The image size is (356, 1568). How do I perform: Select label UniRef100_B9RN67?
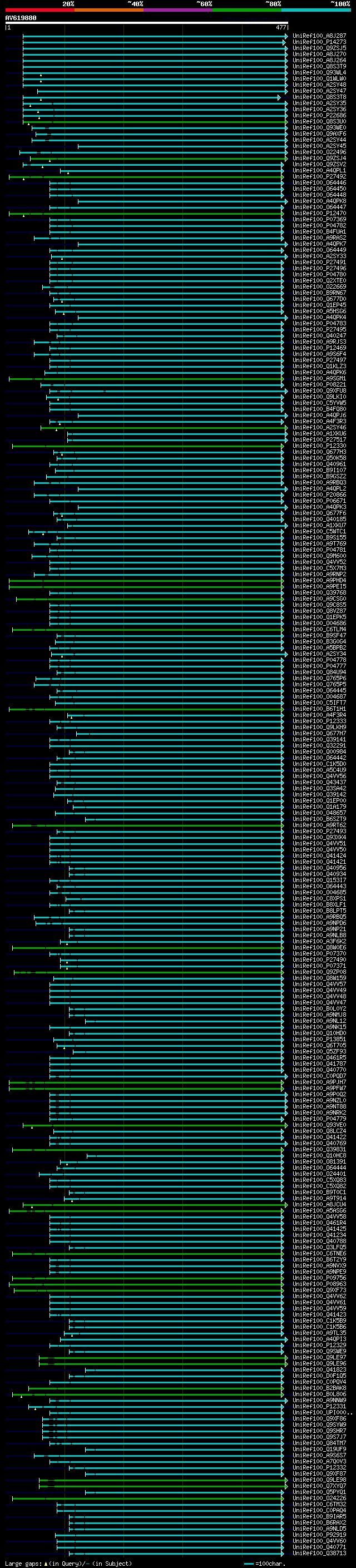coord(319,293)
